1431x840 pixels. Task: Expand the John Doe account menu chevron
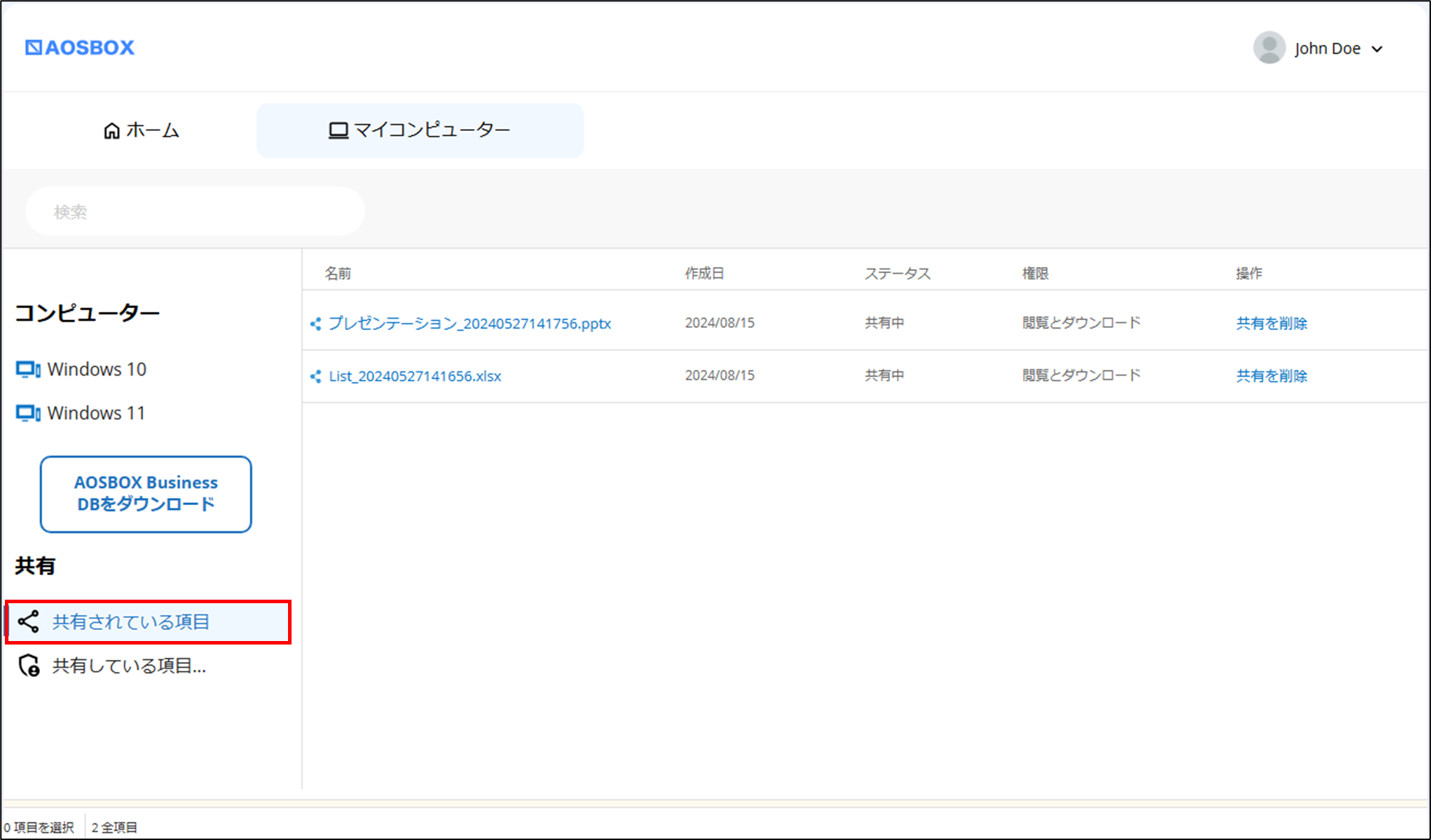(1377, 49)
